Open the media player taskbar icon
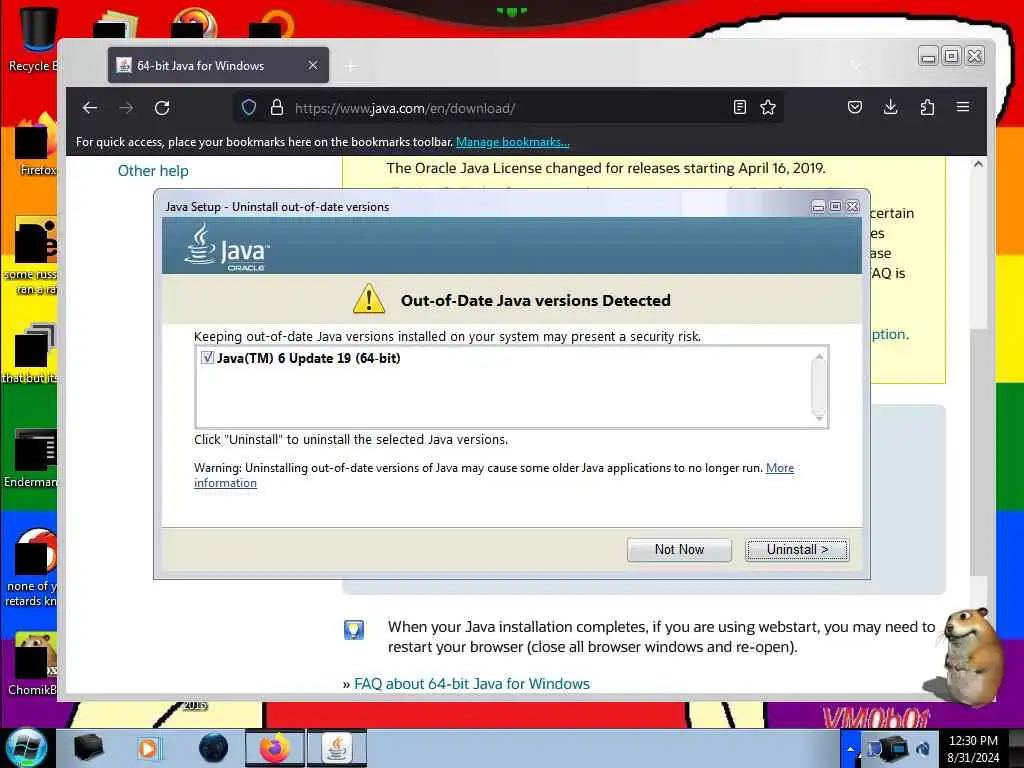 pos(148,748)
